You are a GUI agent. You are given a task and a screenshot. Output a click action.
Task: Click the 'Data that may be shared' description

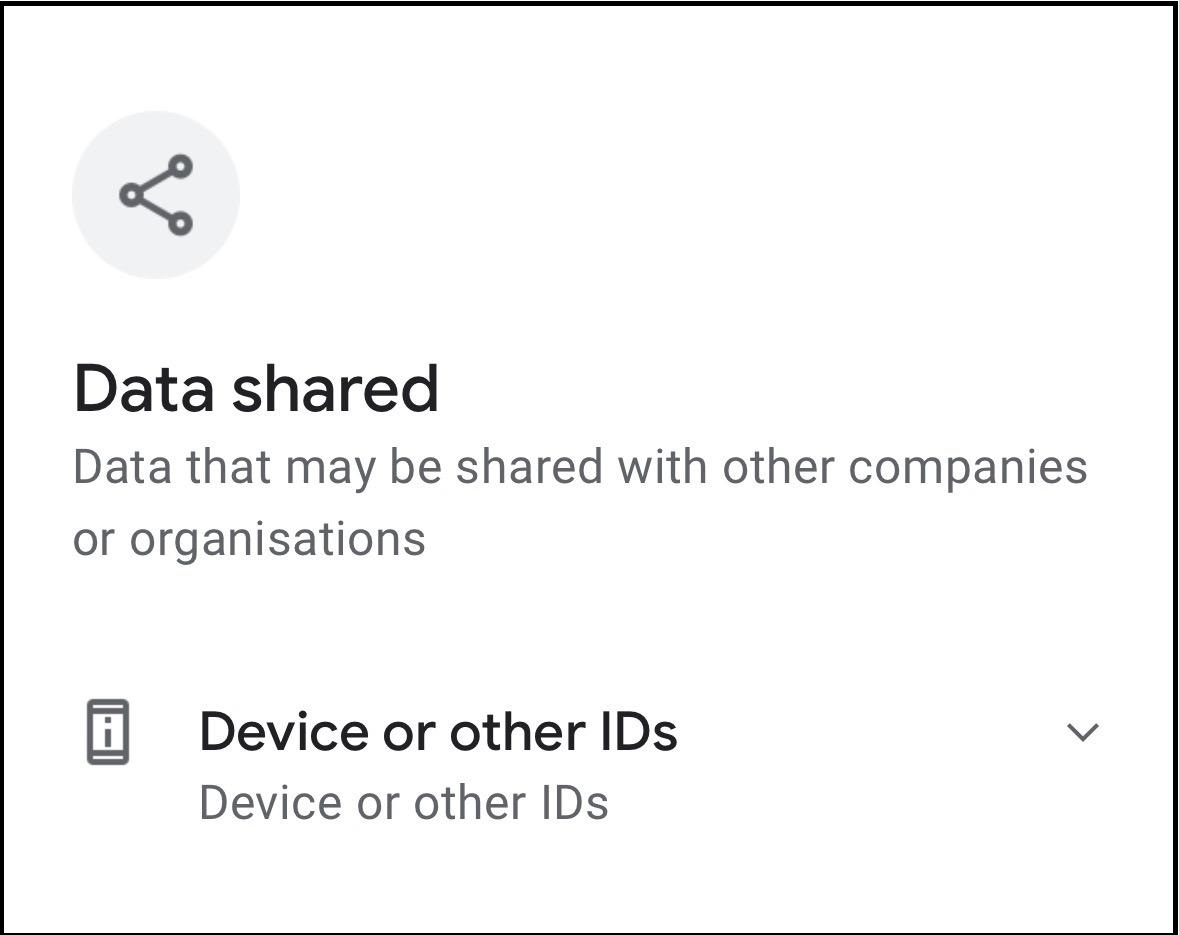tap(580, 468)
